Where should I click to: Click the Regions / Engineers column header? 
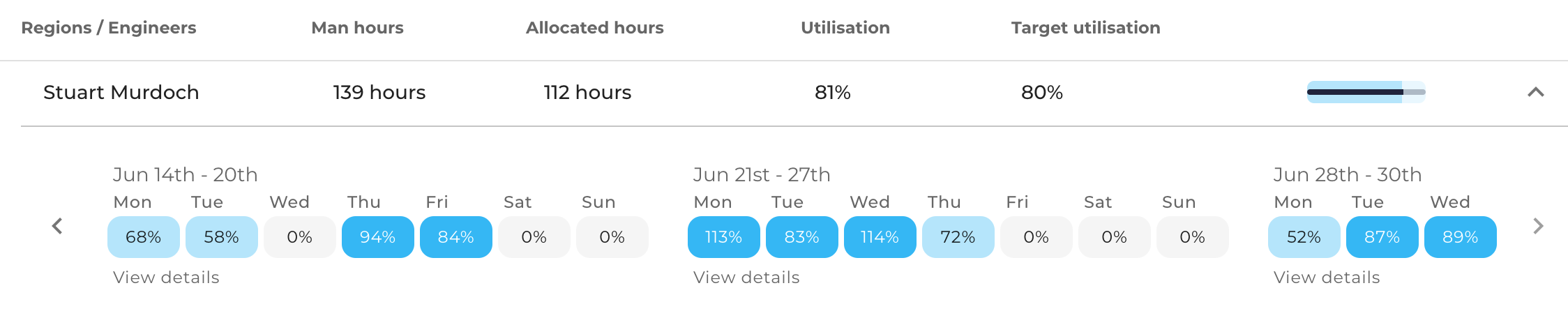pyautogui.click(x=109, y=28)
